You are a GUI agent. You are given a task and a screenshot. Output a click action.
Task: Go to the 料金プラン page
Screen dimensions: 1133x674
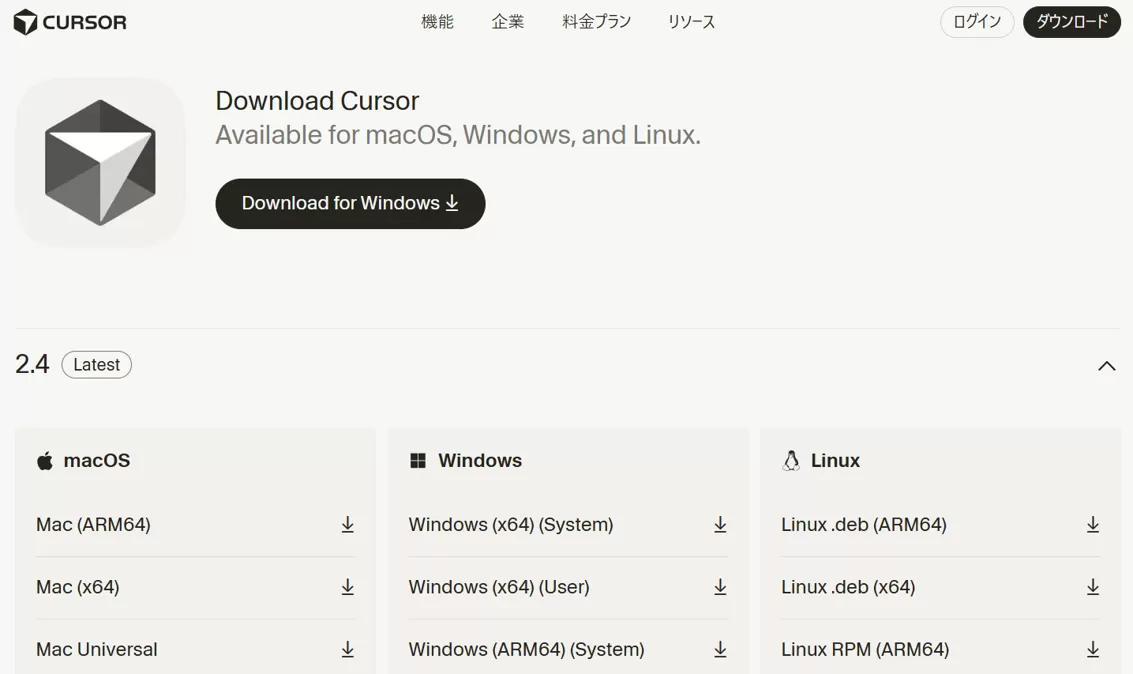(596, 22)
